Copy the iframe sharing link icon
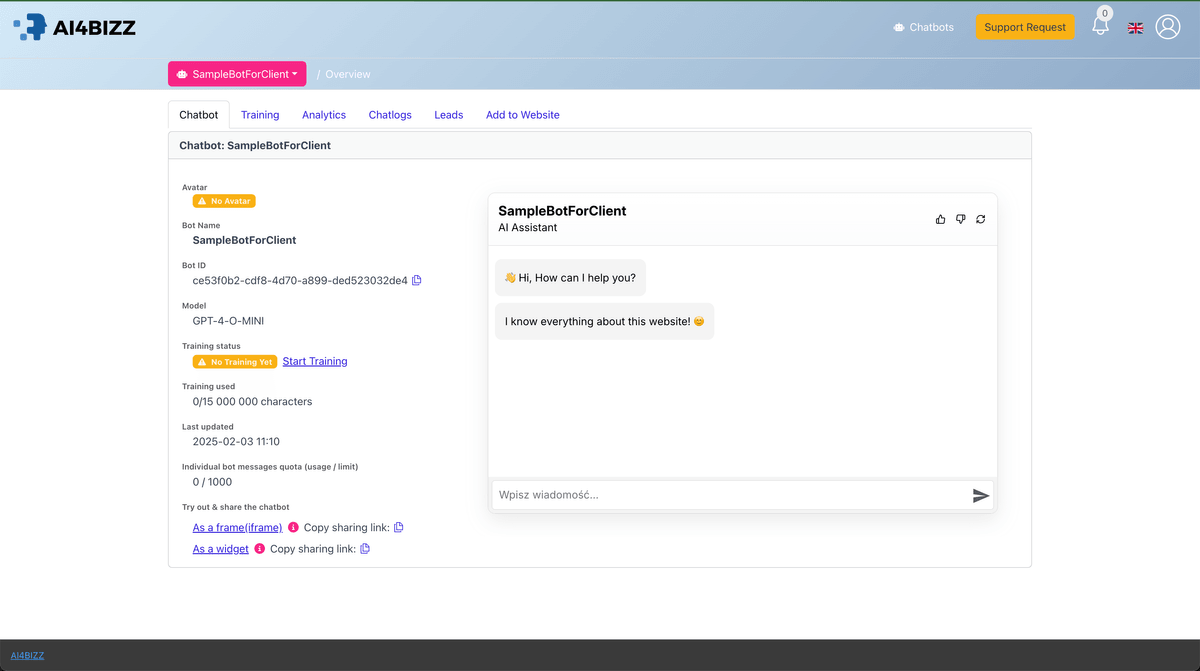The width and height of the screenshot is (1200, 671). pos(398,527)
